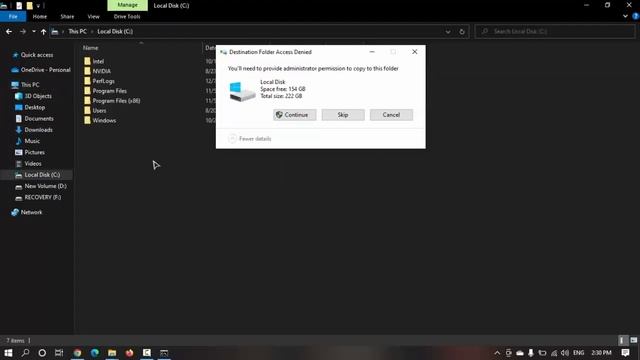Image resolution: width=640 pixels, height=360 pixels.
Task: Click the Search Local Disk field
Action: point(555,31)
